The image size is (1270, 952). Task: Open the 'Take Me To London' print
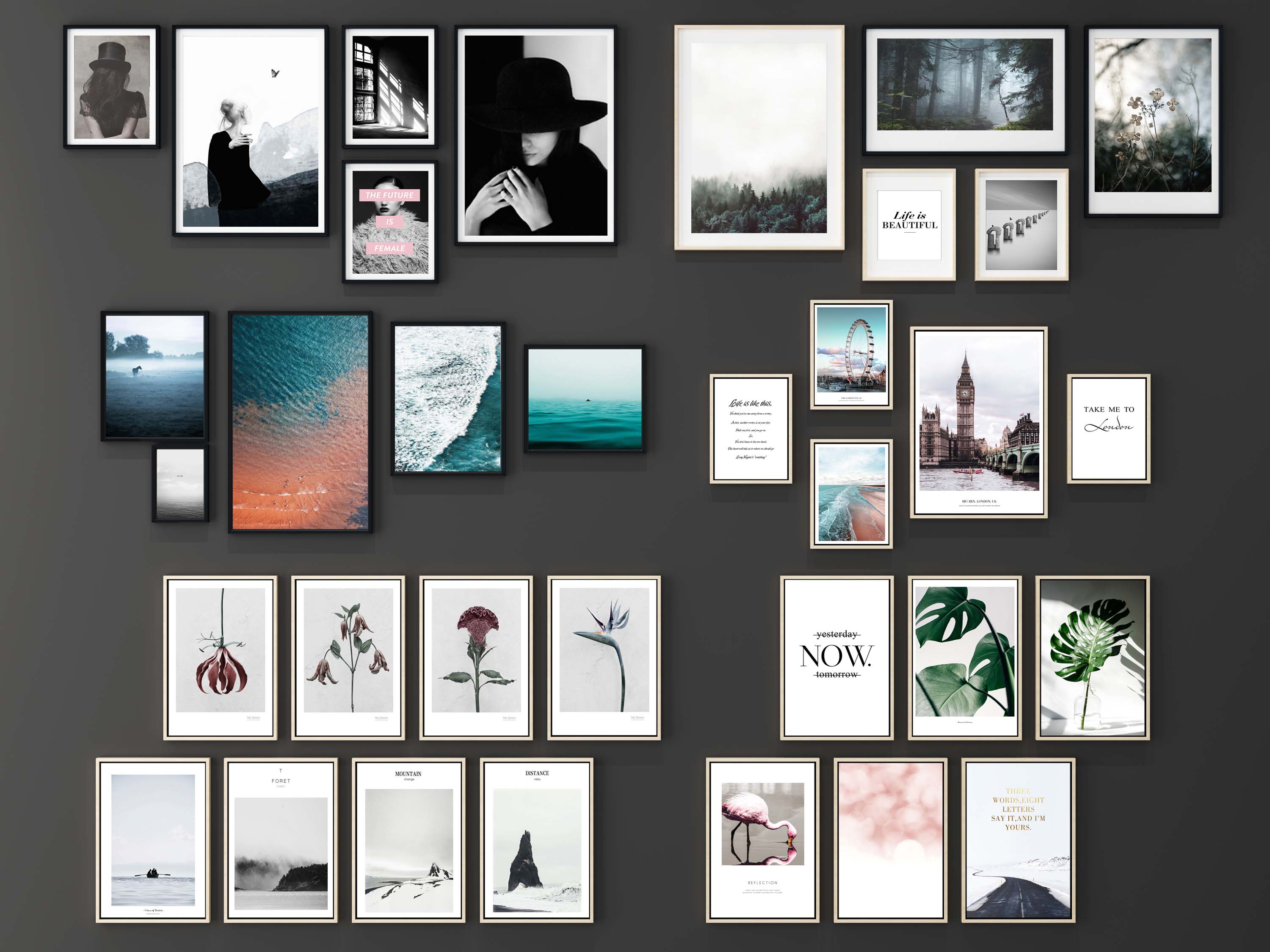(1109, 429)
